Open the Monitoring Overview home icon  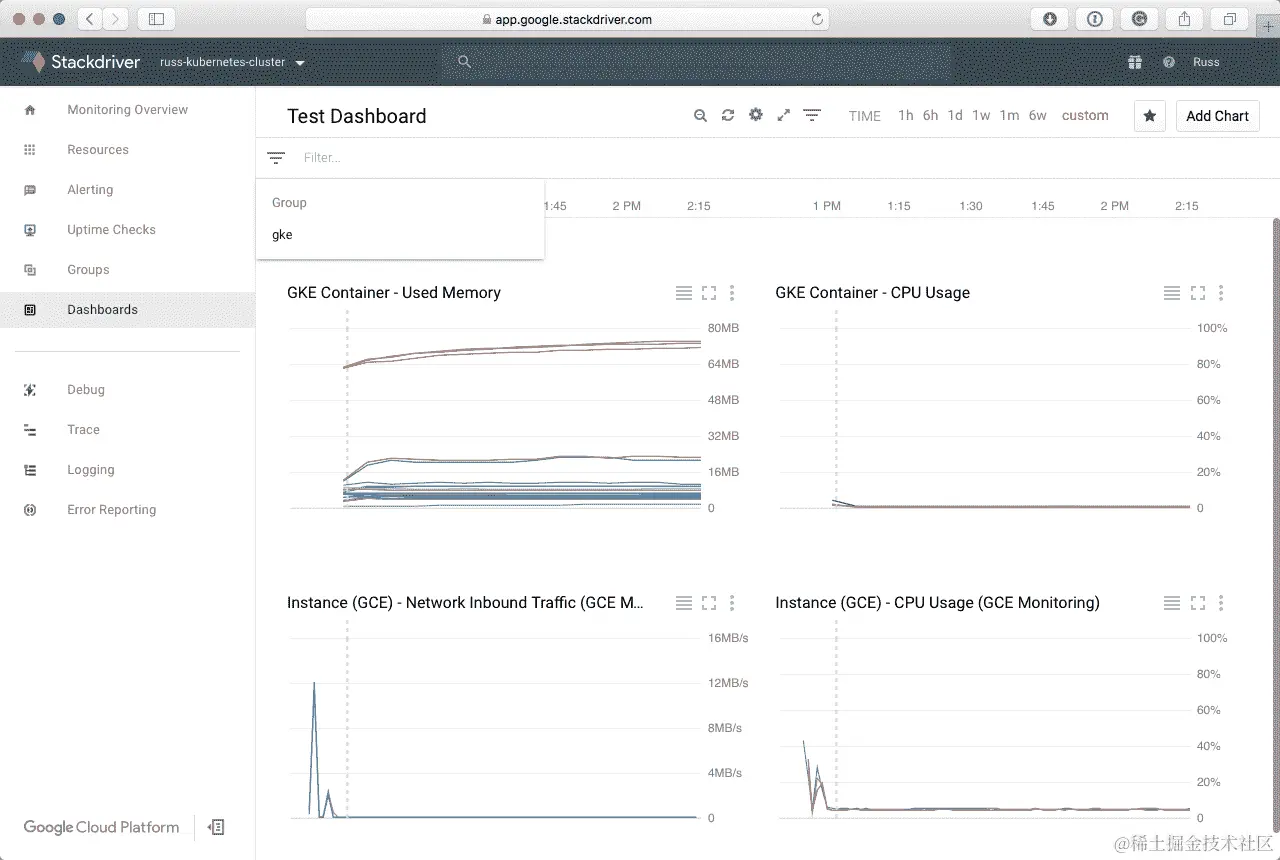coord(30,110)
